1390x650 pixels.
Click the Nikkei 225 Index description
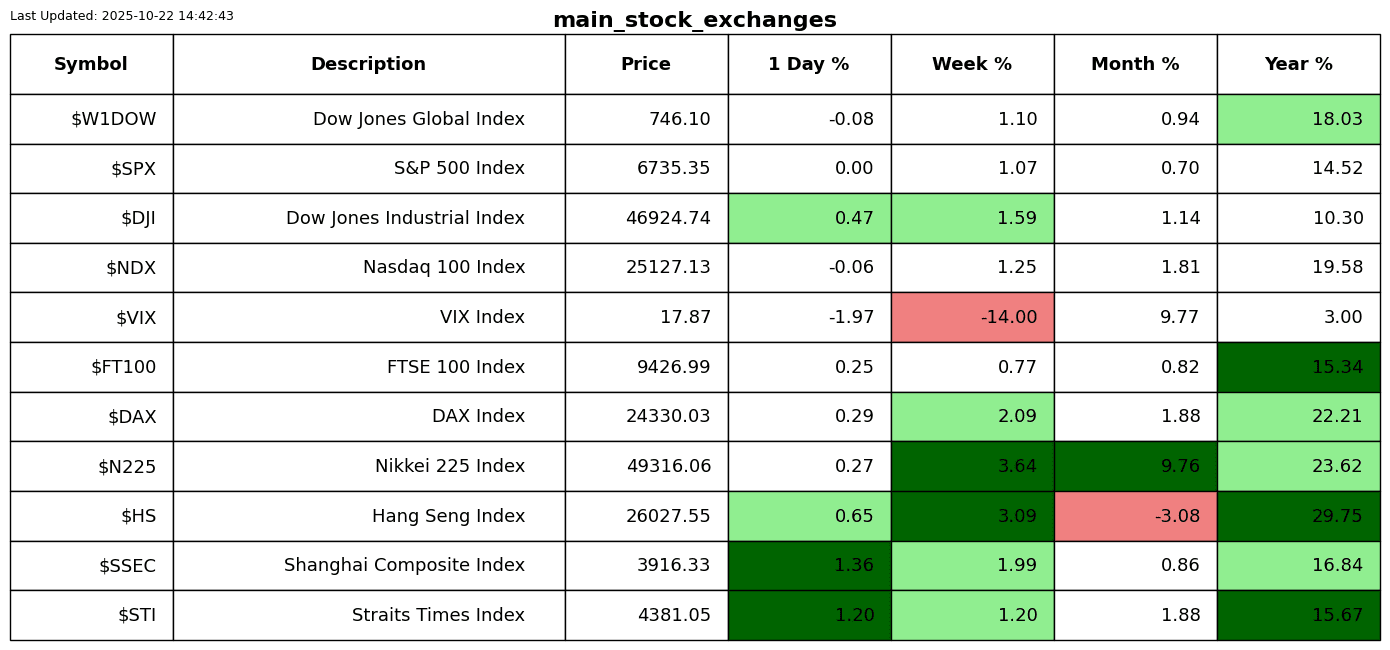point(449,467)
